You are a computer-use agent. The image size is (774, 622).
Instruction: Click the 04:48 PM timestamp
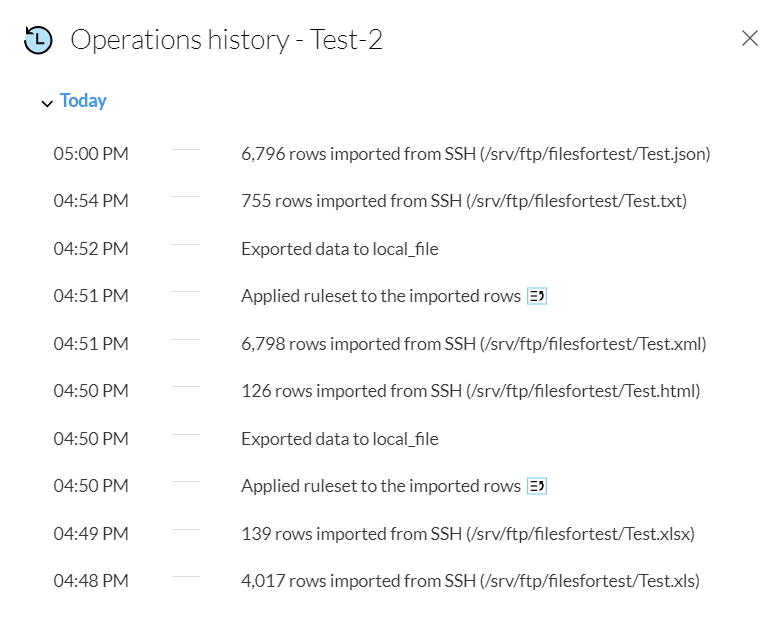point(91,581)
